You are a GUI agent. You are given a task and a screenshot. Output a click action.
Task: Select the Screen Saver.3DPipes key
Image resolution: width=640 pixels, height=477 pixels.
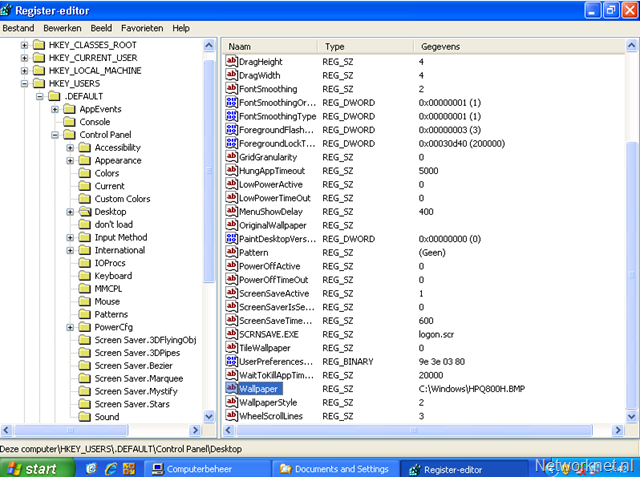click(137, 353)
